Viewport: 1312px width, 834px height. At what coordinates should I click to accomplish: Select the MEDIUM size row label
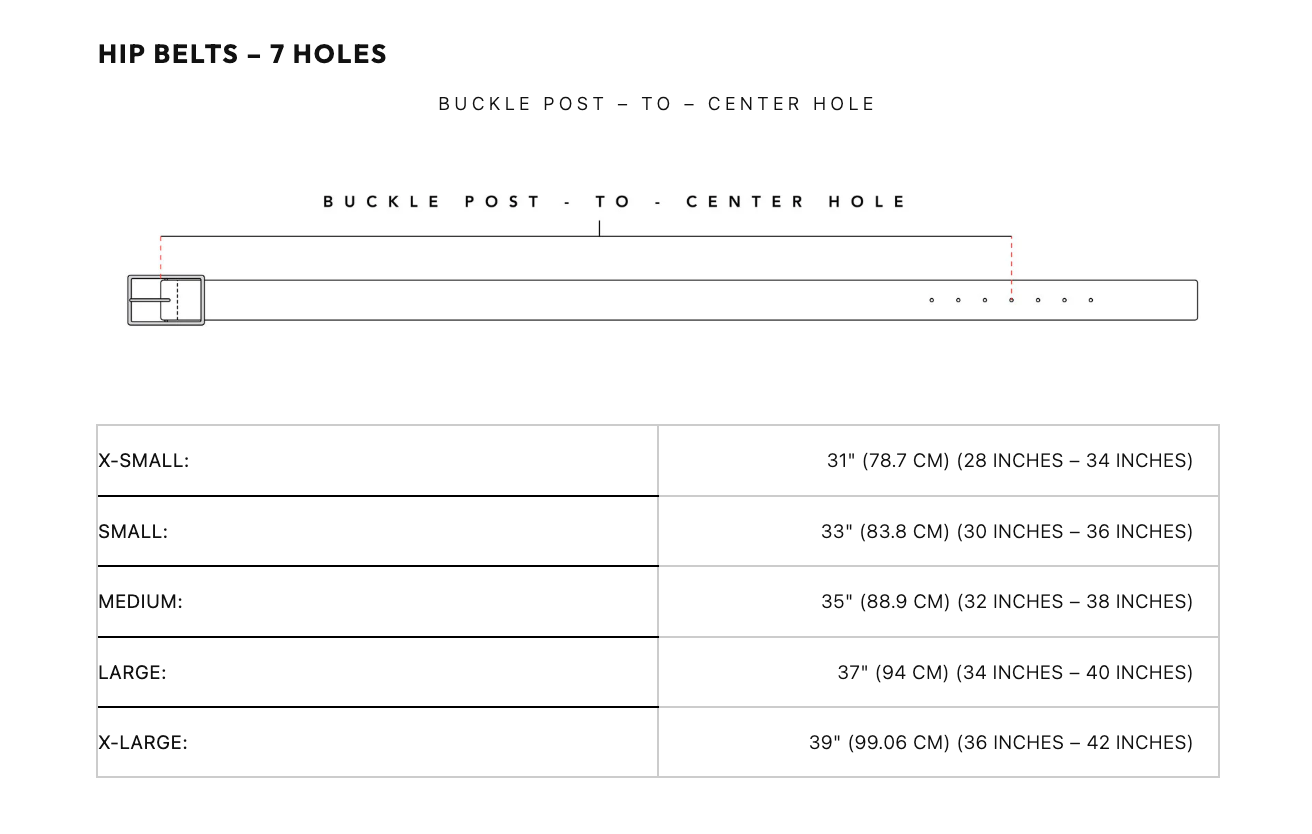tap(141, 602)
